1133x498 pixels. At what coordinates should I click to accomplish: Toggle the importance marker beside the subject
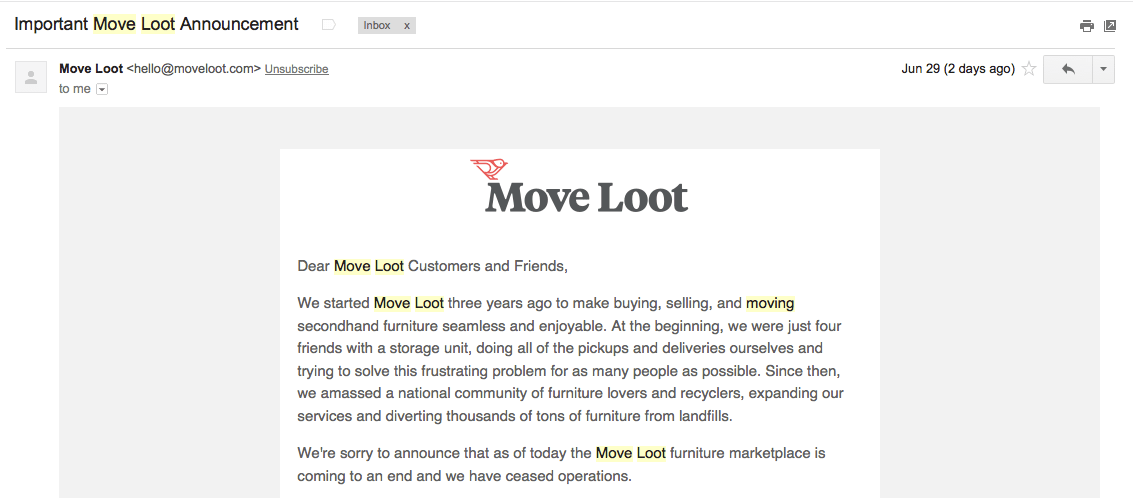329,25
